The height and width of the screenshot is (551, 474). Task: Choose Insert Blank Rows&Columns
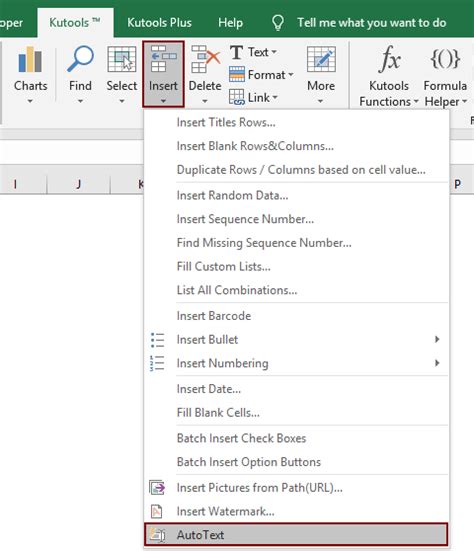tap(296, 146)
